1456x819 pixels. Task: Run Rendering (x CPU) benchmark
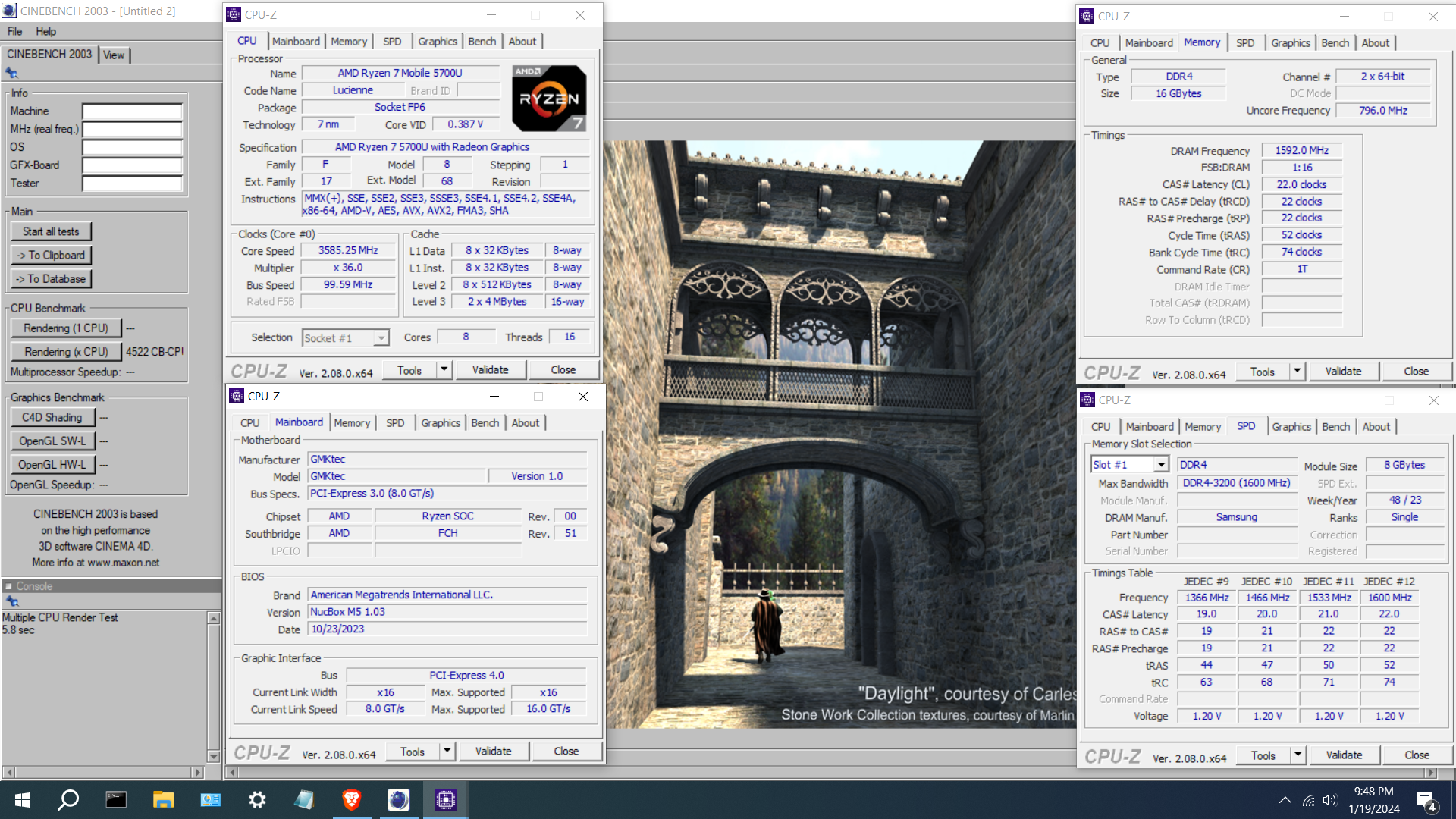tap(66, 352)
